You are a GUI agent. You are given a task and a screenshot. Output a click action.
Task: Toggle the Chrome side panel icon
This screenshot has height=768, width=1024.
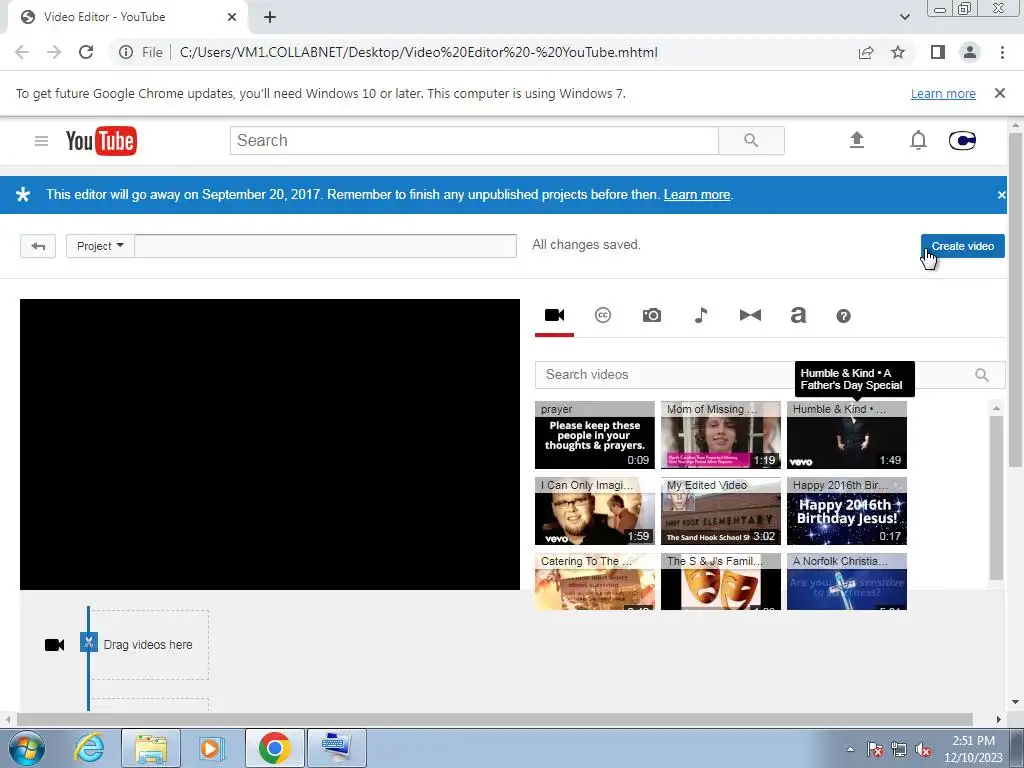pyautogui.click(x=938, y=52)
